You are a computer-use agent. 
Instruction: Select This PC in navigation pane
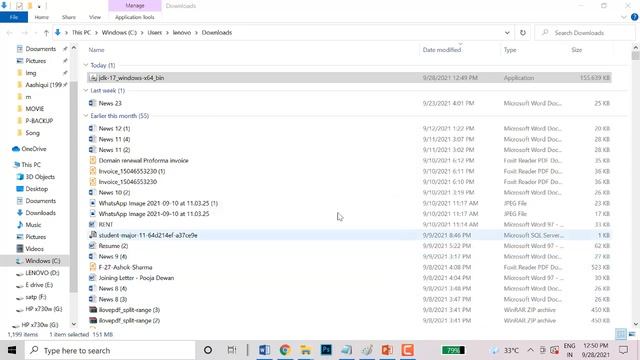click(x=31, y=165)
